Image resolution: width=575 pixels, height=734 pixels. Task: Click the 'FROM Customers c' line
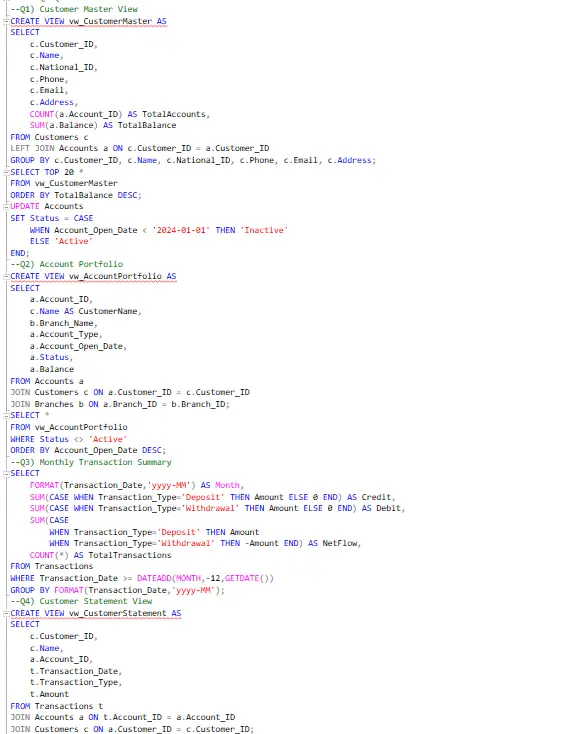[49, 137]
